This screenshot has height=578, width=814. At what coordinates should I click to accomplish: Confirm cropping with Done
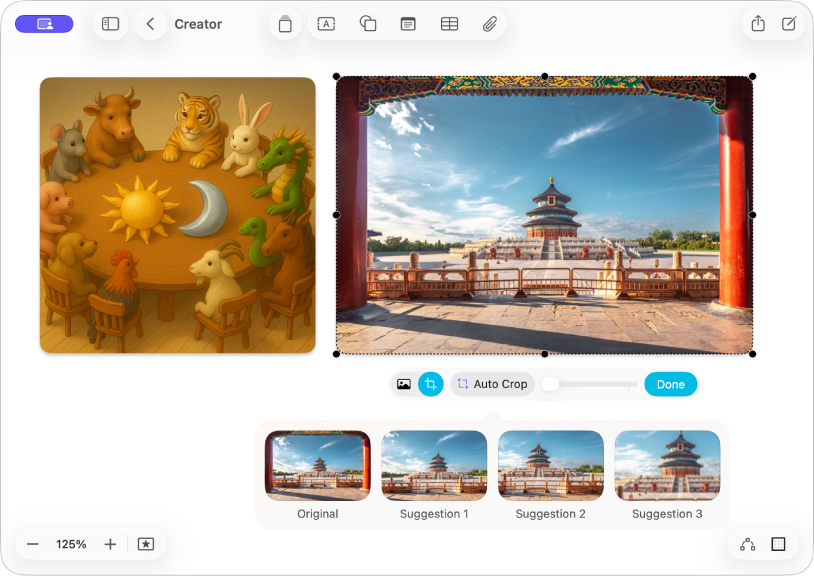click(x=670, y=384)
